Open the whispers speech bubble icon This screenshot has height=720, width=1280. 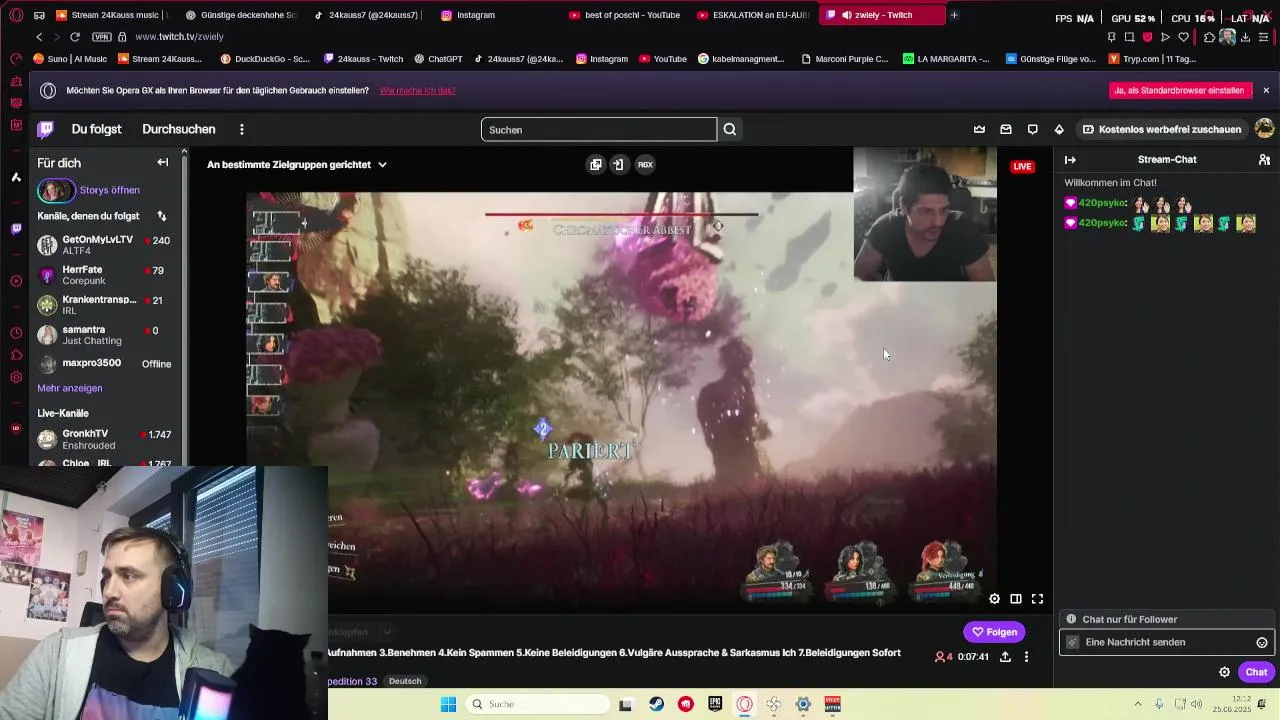click(x=1033, y=129)
